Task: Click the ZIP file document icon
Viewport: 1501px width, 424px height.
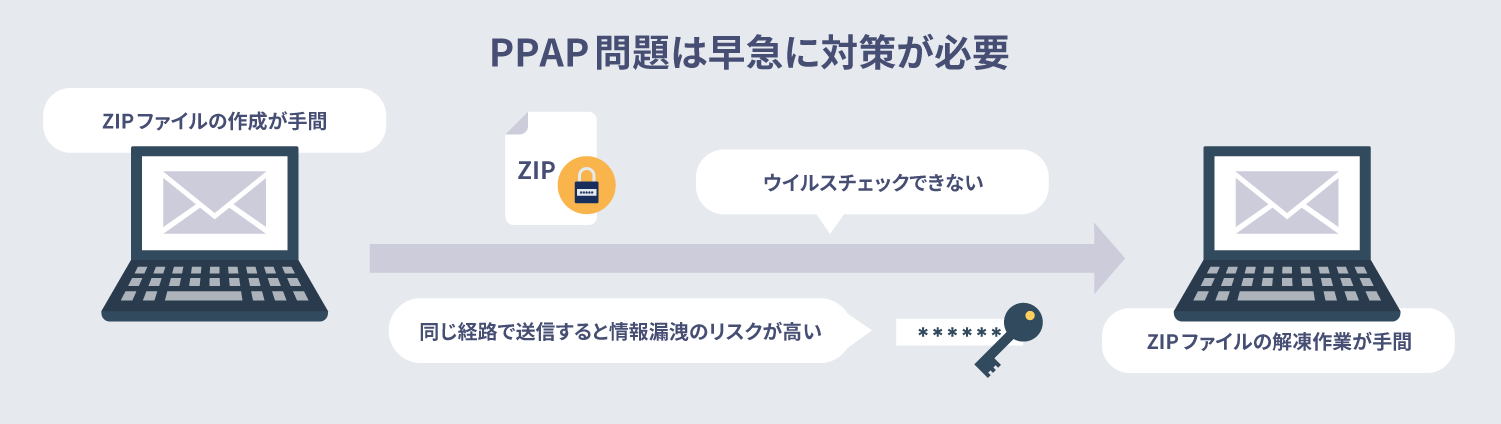Action: click(x=551, y=168)
